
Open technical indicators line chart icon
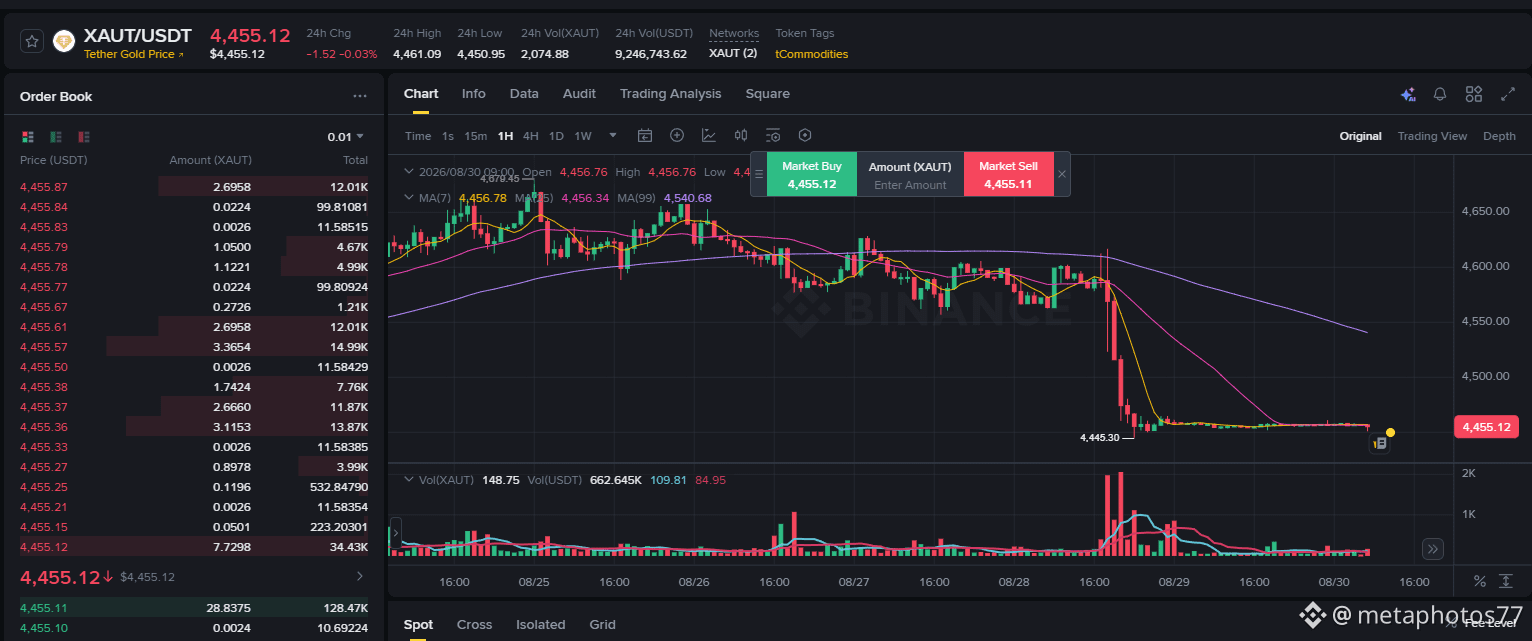click(709, 136)
